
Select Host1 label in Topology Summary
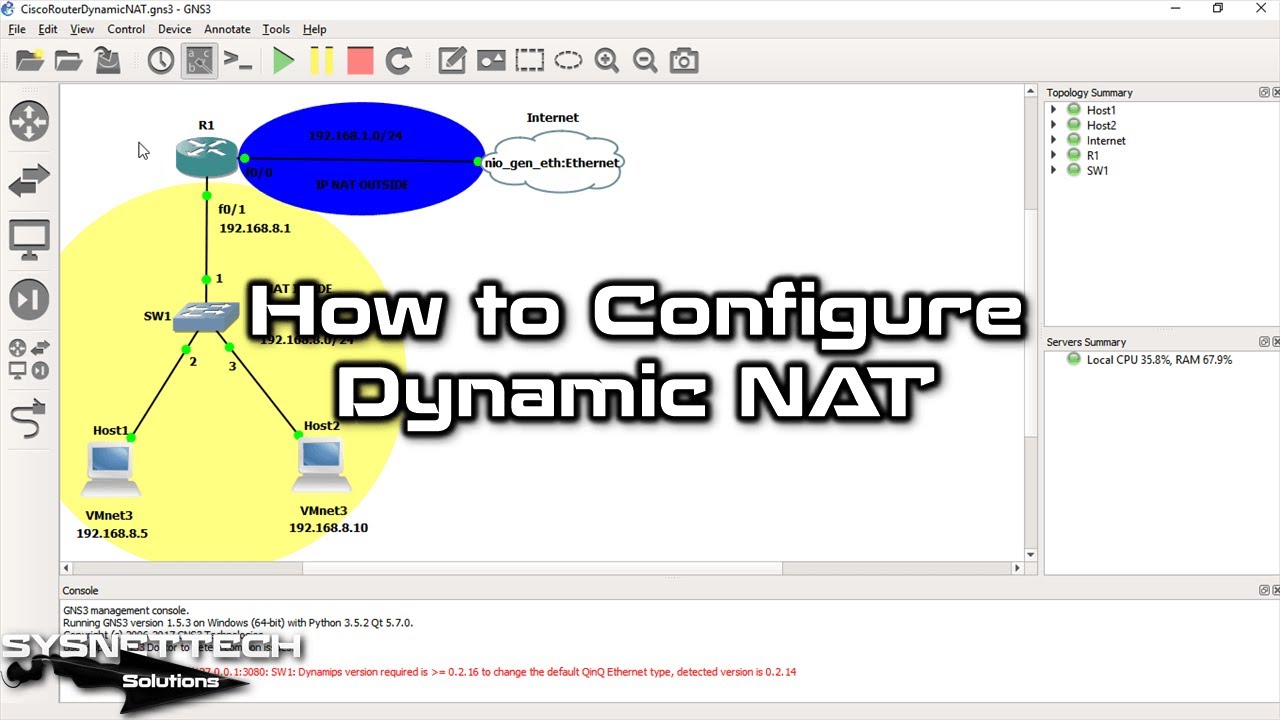(1101, 110)
